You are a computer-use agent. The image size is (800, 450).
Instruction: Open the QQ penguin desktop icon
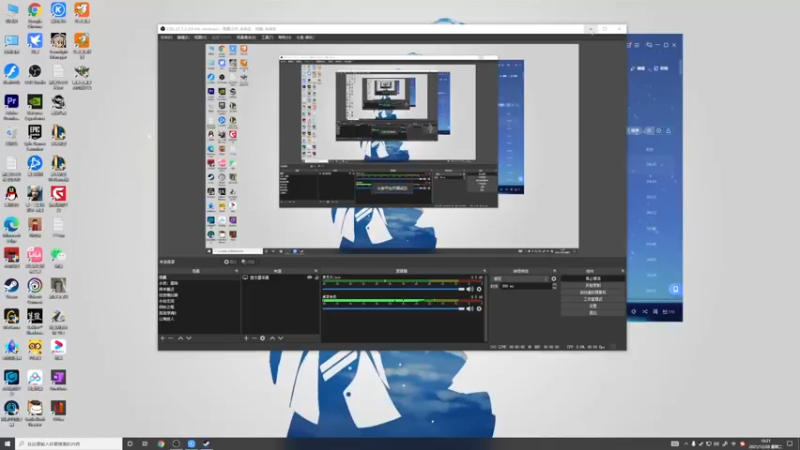coord(11,197)
